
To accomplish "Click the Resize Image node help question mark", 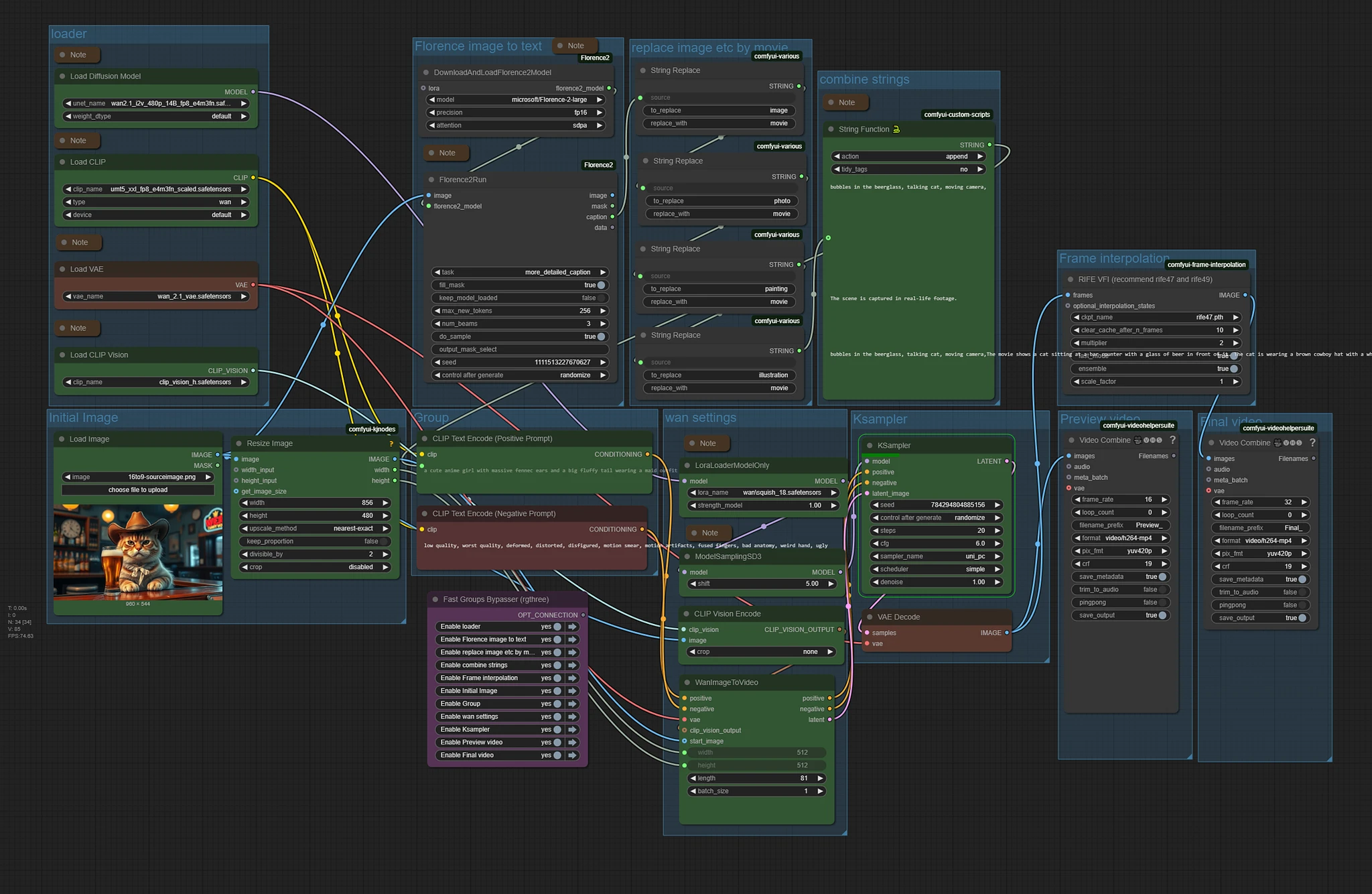I will pyautogui.click(x=391, y=444).
